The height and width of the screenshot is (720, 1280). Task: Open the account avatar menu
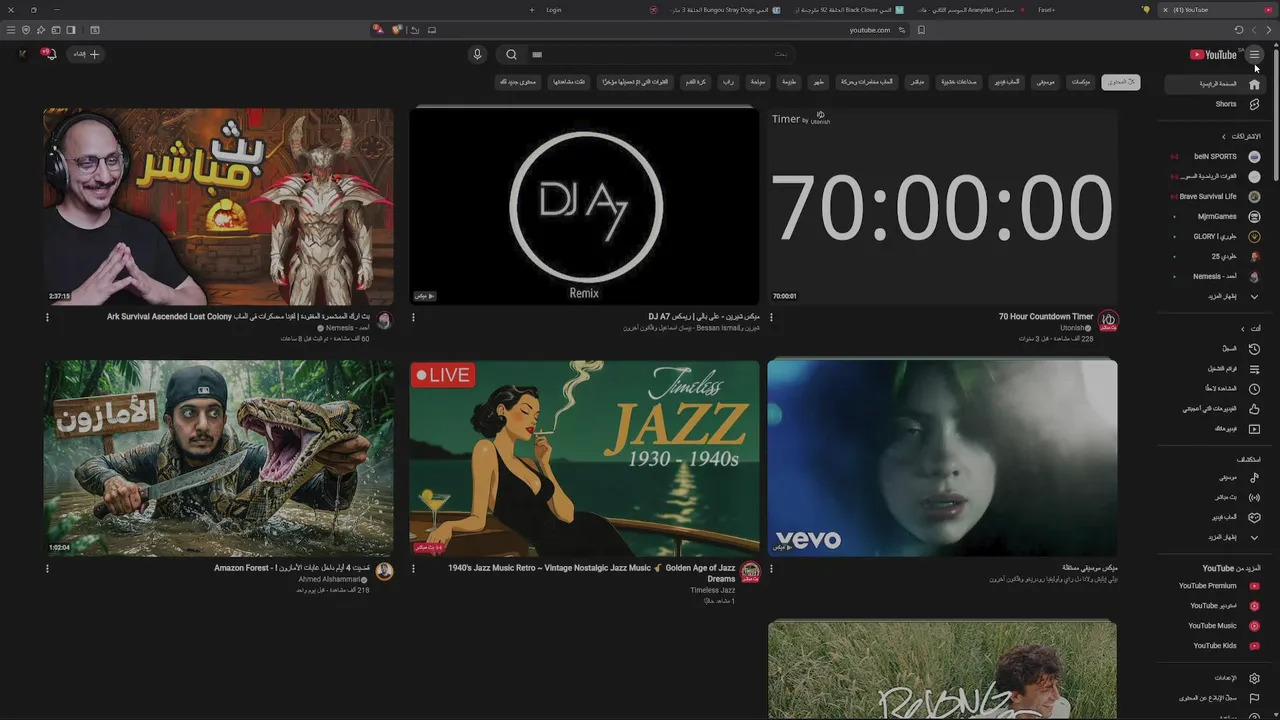point(23,54)
